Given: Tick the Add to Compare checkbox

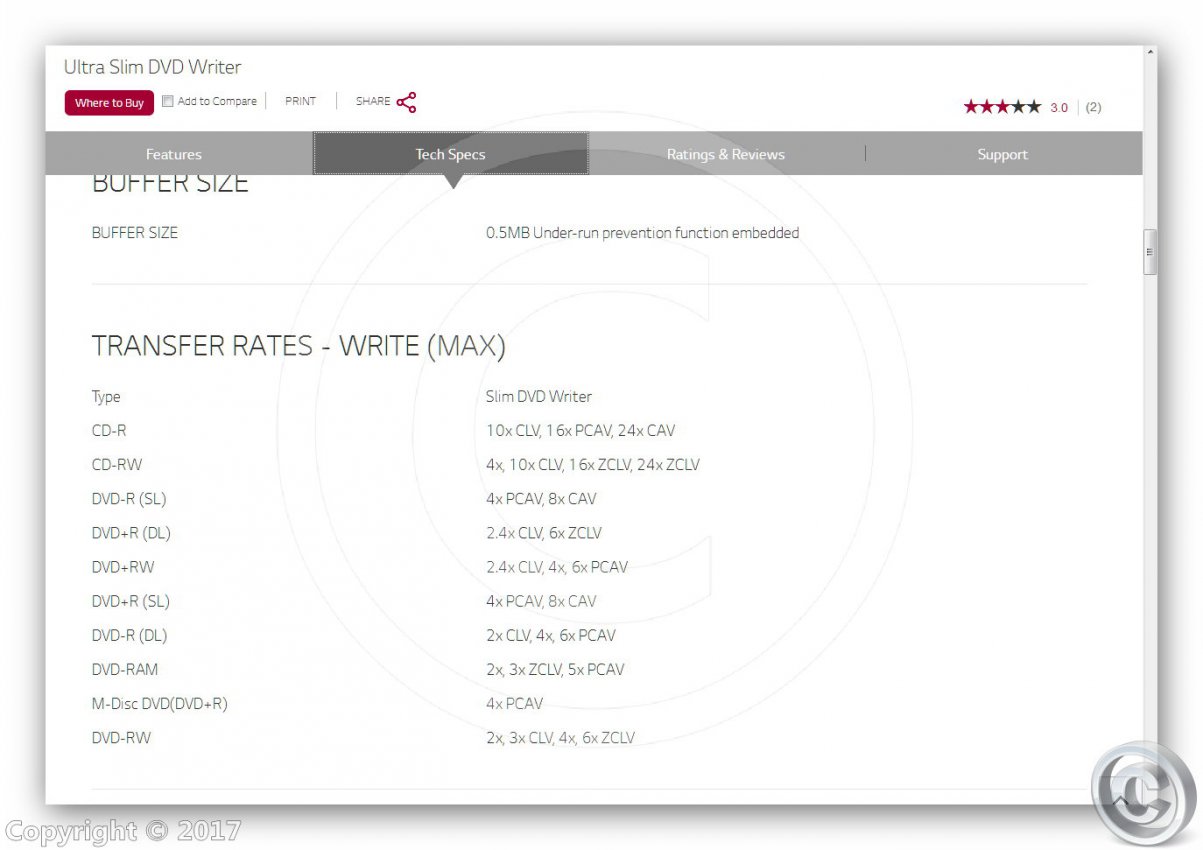Looking at the screenshot, I should coord(168,101).
